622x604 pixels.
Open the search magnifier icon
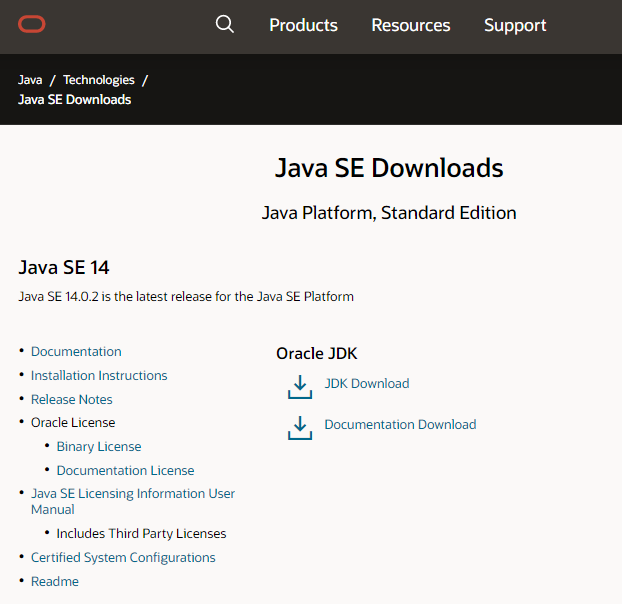click(x=225, y=24)
